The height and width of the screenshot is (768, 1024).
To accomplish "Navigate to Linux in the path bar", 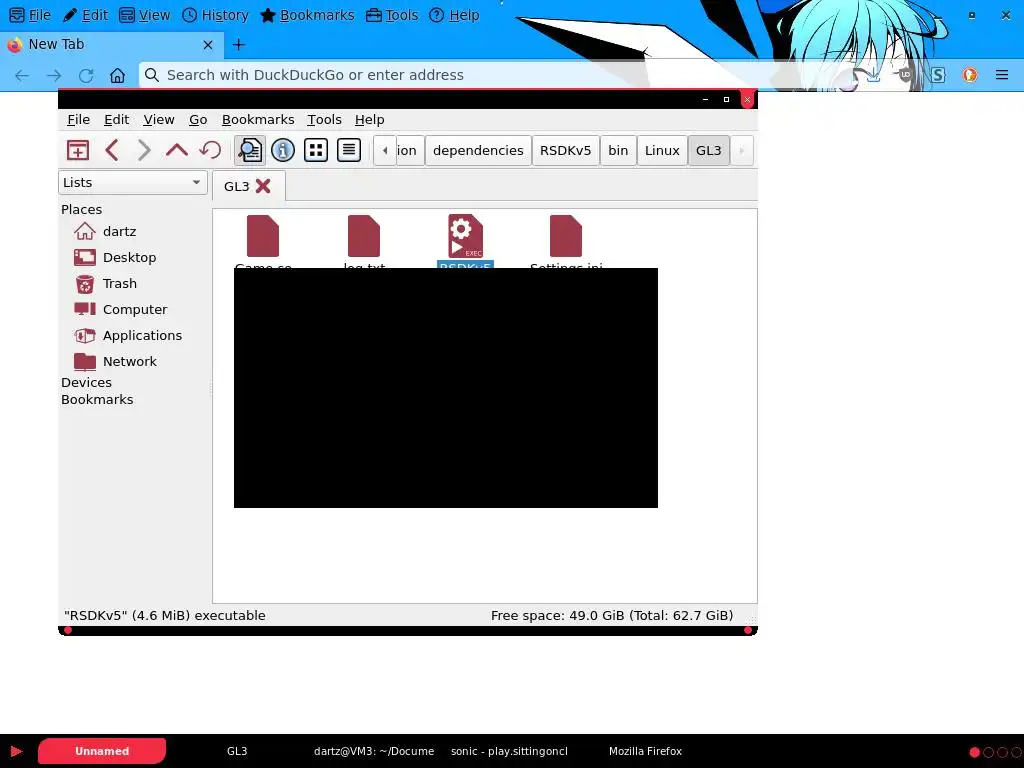I will (x=662, y=151).
